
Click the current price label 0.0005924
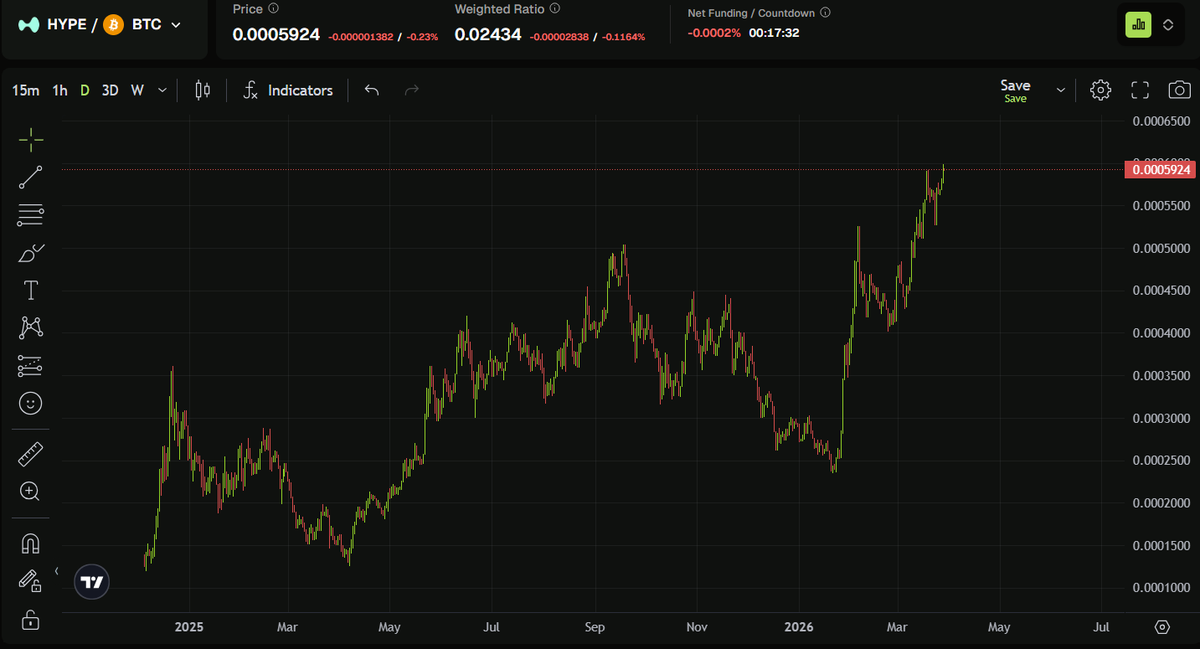coord(1160,169)
